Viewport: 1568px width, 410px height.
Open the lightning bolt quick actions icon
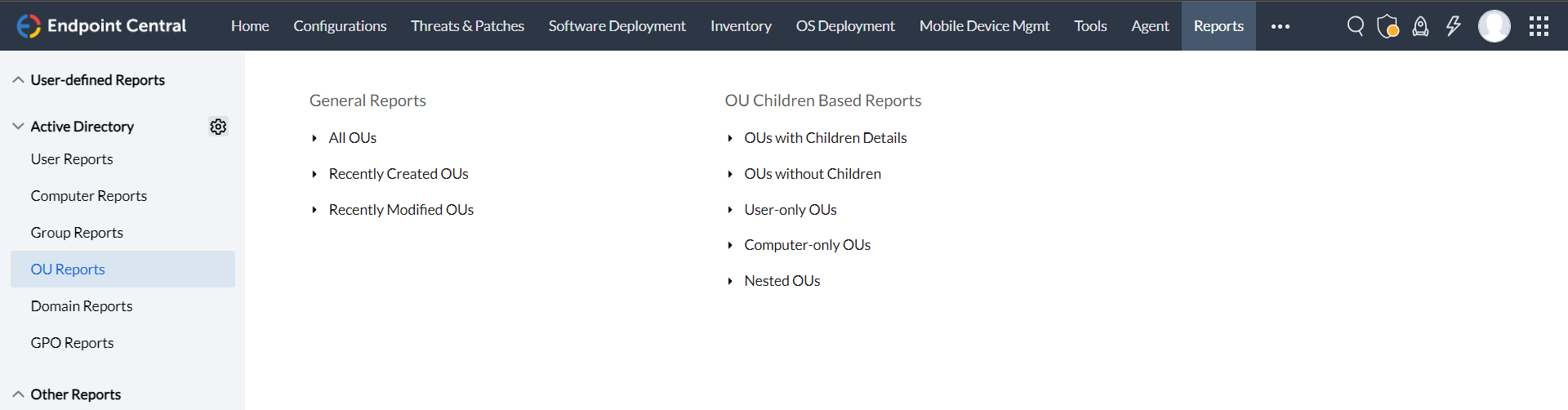[x=1454, y=26]
